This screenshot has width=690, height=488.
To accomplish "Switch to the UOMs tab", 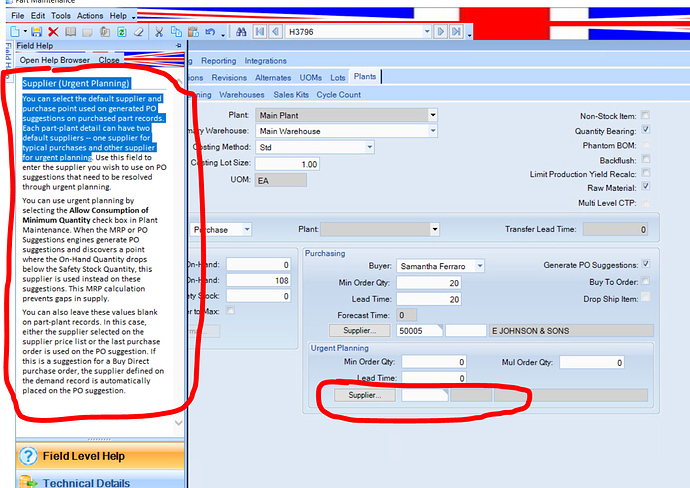I will (311, 77).
